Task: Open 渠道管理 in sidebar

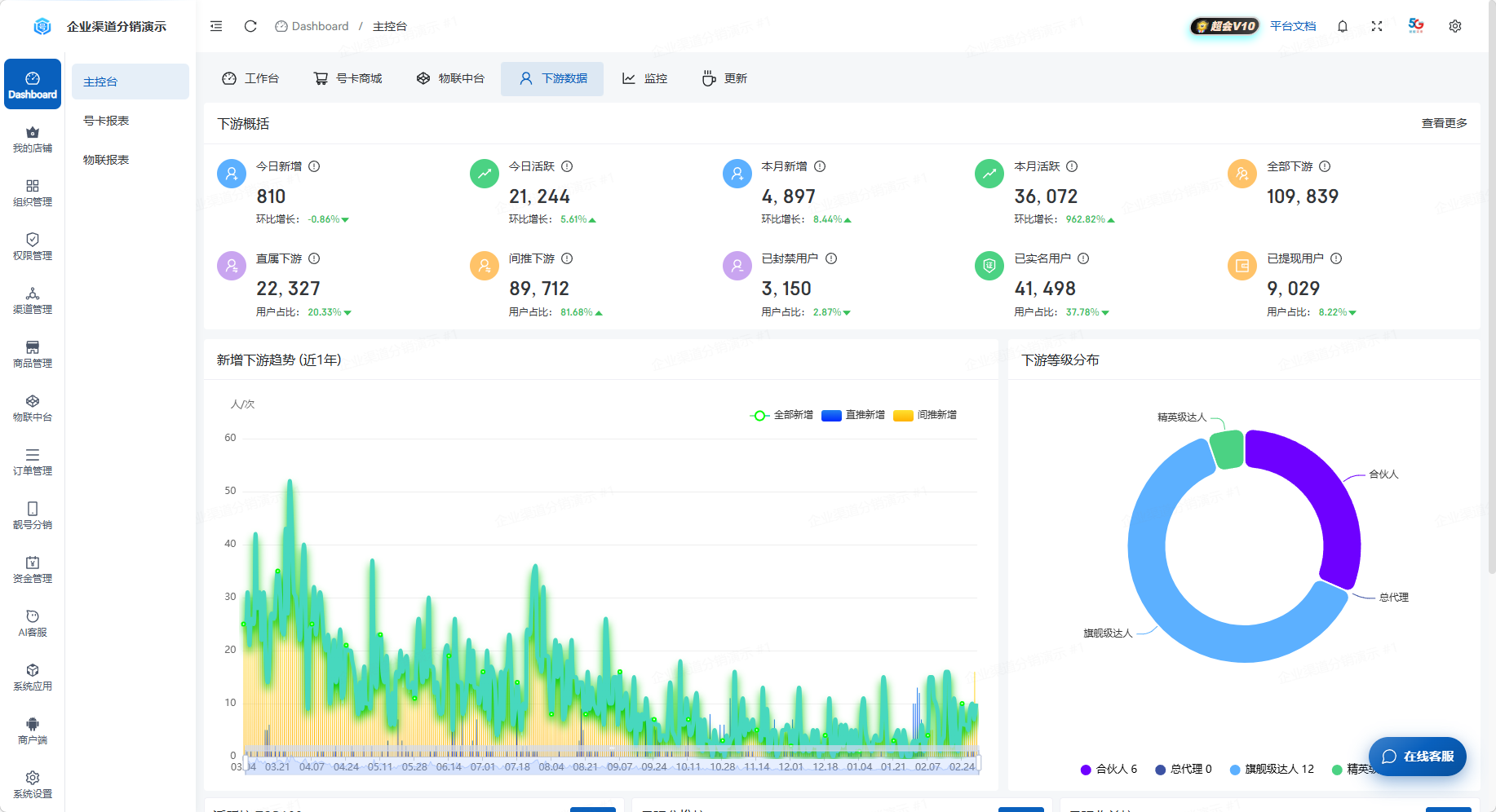Action: [33, 301]
